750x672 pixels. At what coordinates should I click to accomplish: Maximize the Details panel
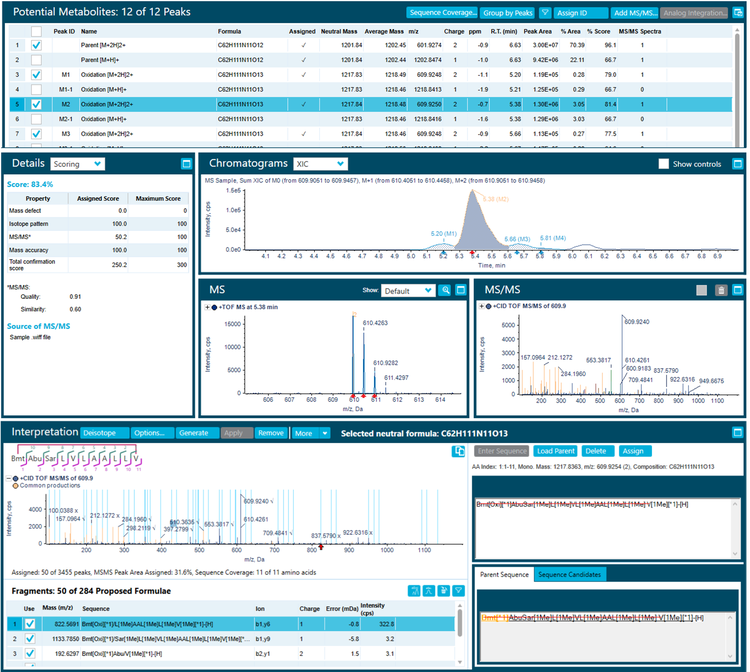186,163
